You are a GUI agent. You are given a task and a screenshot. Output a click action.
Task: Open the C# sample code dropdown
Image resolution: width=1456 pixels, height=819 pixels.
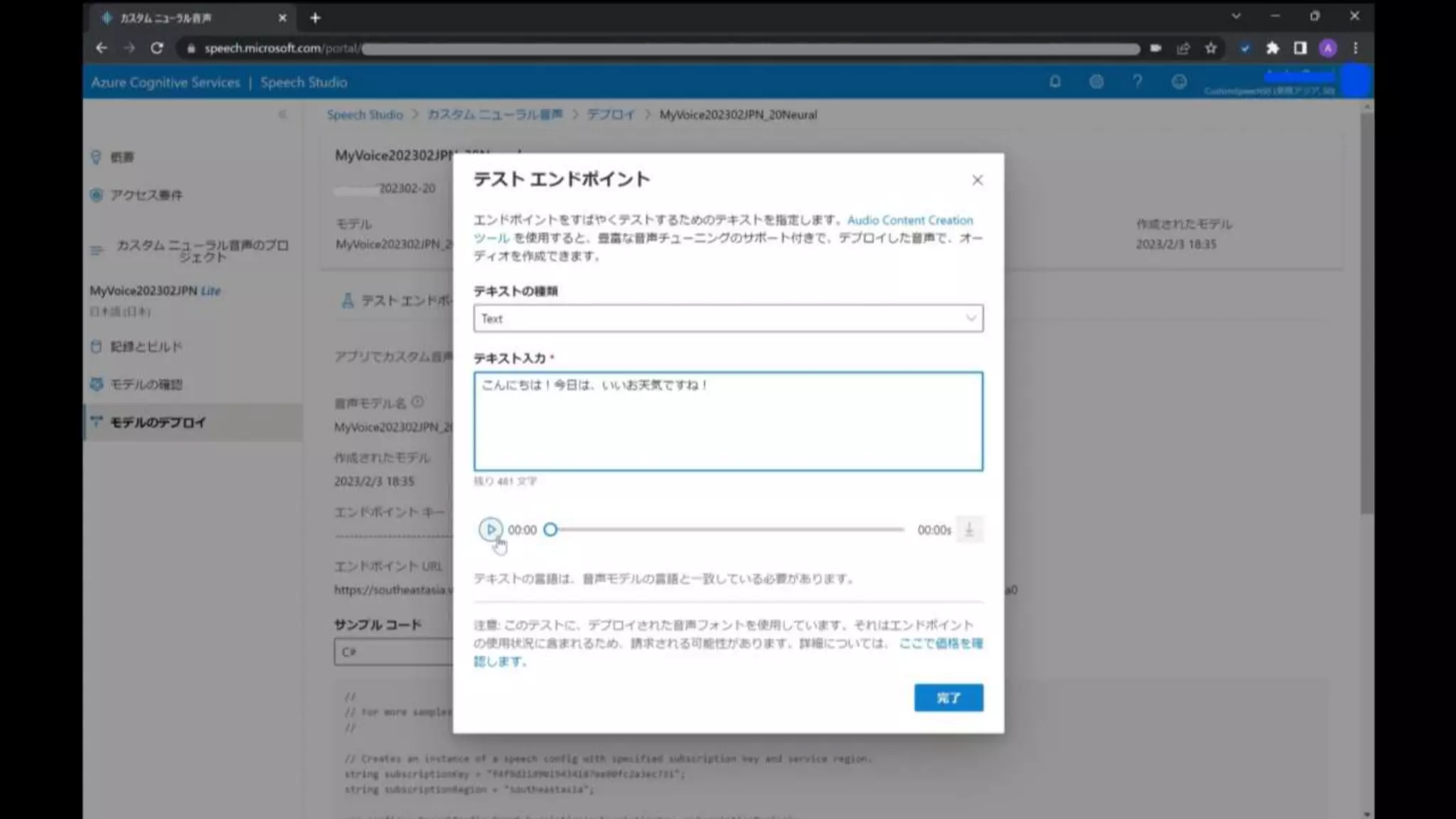click(x=392, y=652)
